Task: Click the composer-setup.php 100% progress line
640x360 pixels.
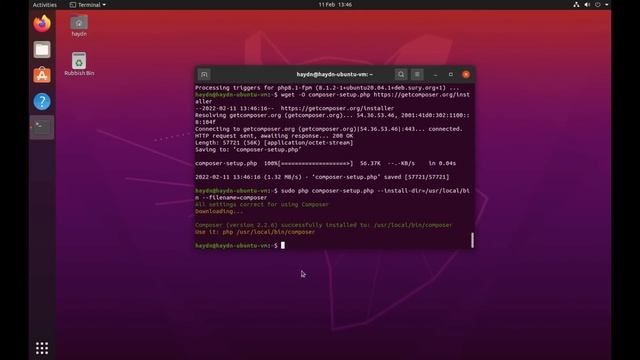Action: tap(325, 163)
